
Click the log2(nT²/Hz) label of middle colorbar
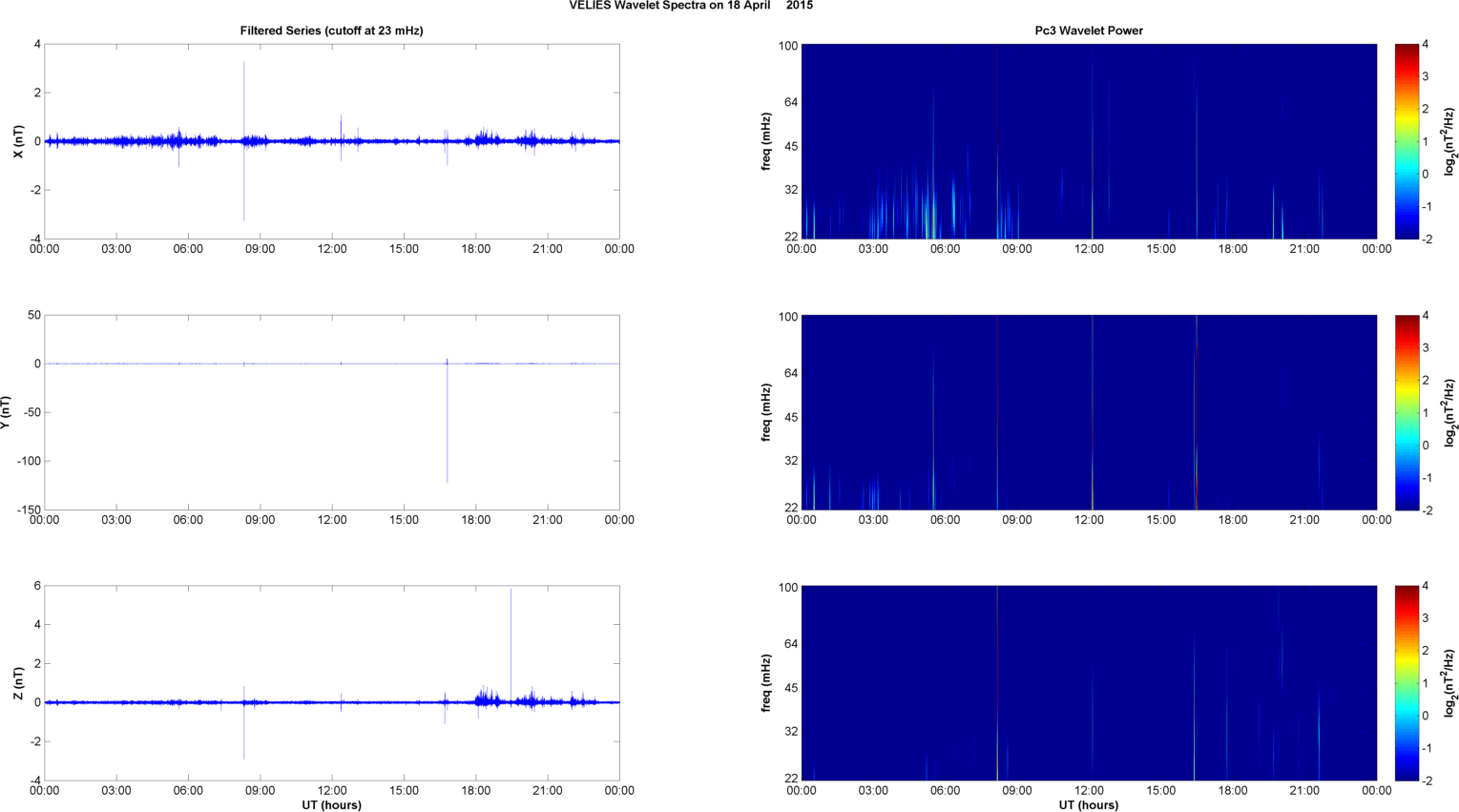1449,412
